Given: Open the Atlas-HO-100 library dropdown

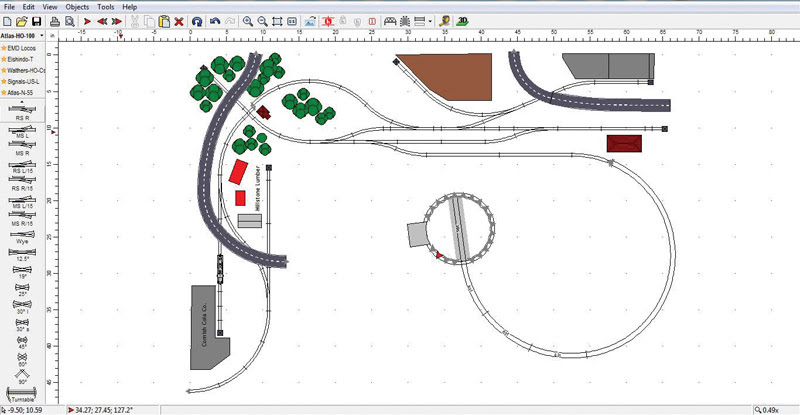Looking at the screenshot, I should click(x=27, y=36).
